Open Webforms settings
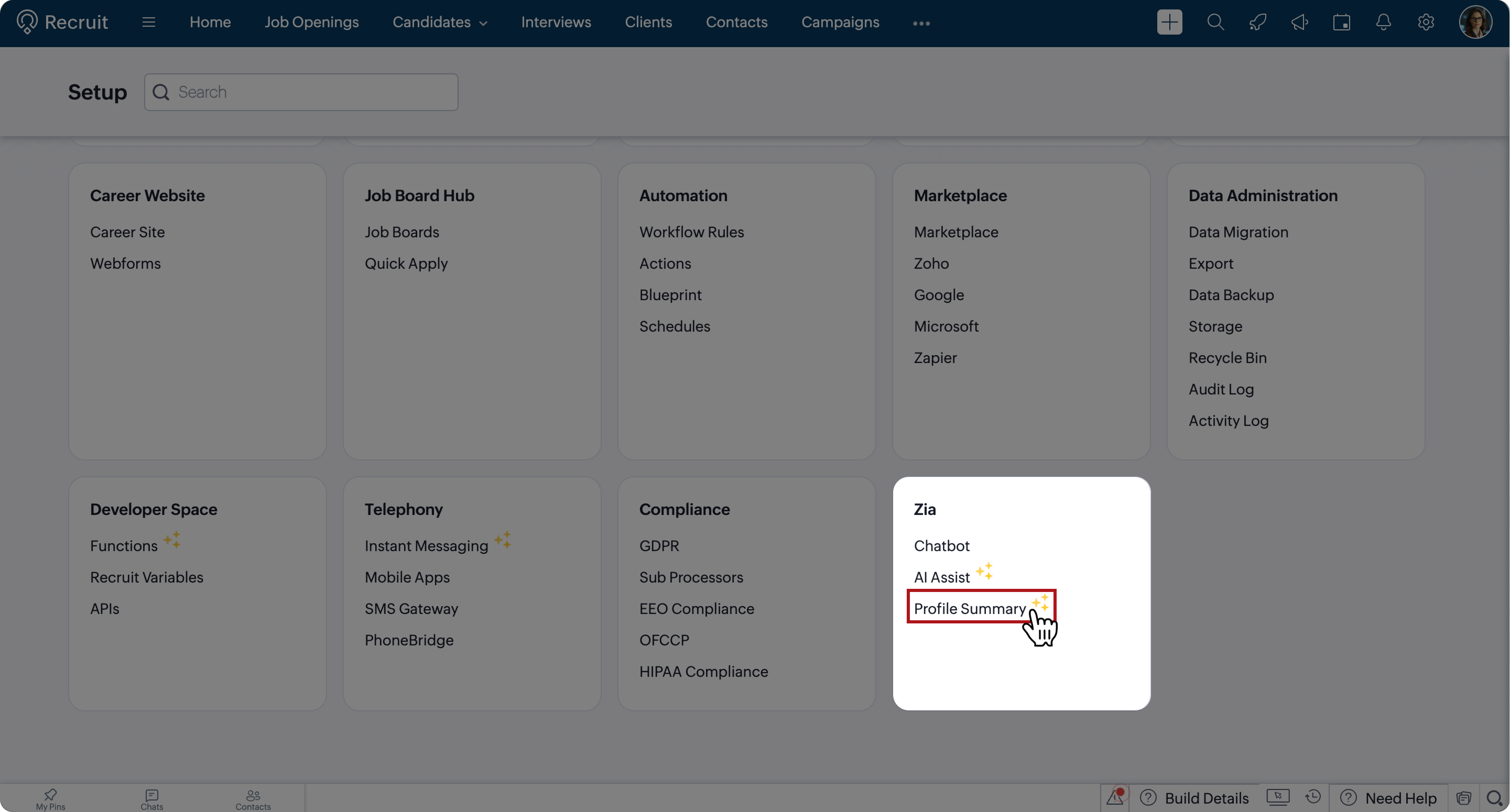This screenshot has height=812, width=1510. point(126,264)
